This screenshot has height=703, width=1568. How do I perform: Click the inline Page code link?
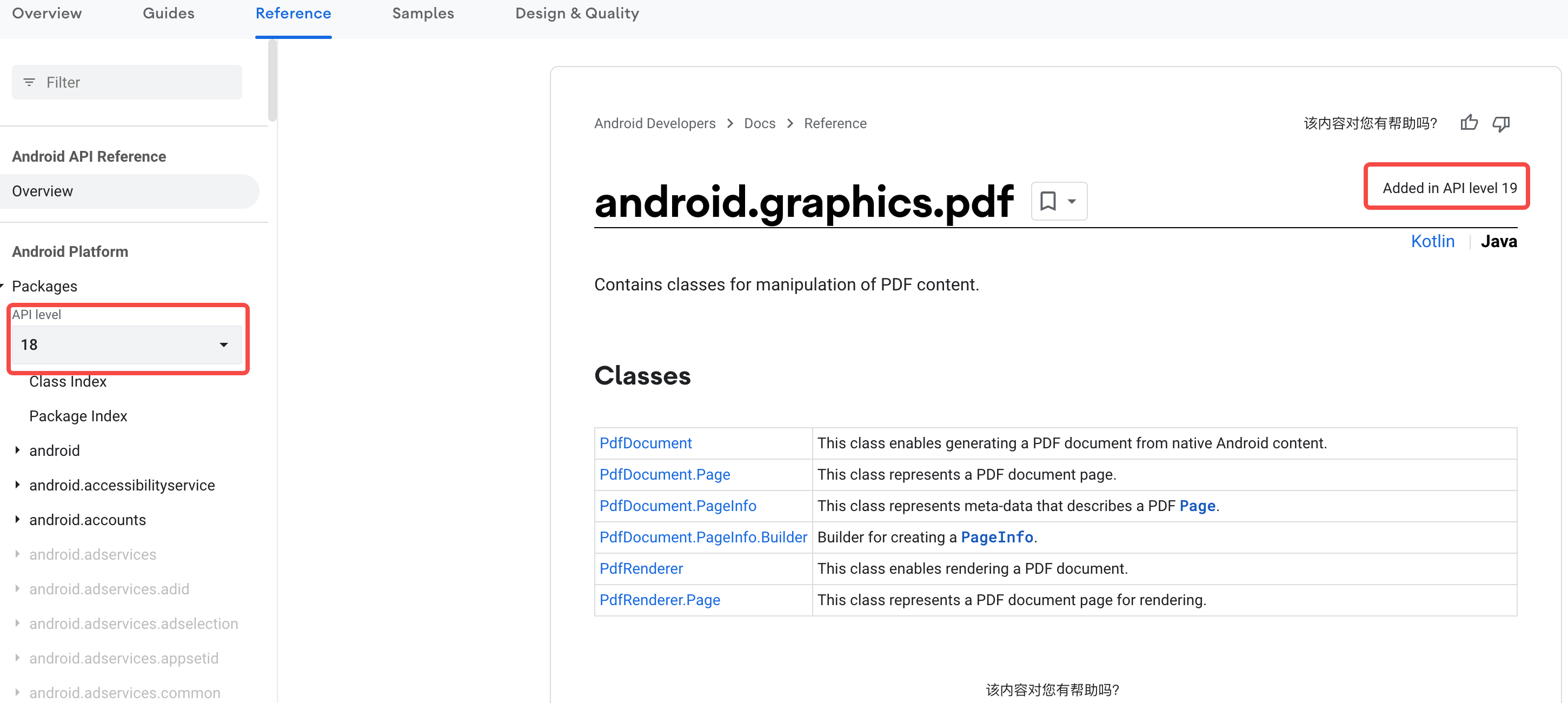click(x=1197, y=506)
